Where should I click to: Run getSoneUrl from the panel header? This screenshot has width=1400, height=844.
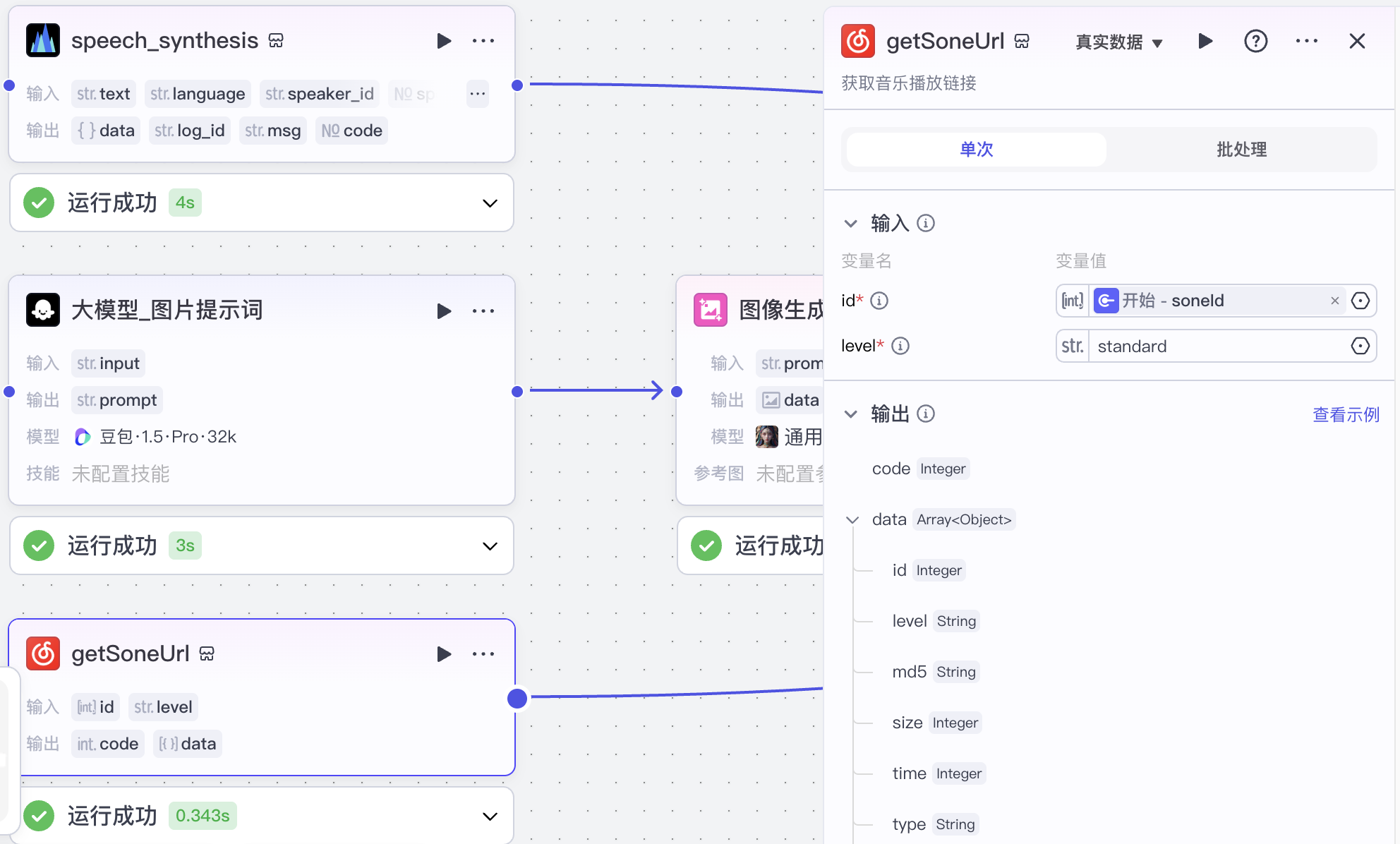[x=1205, y=41]
